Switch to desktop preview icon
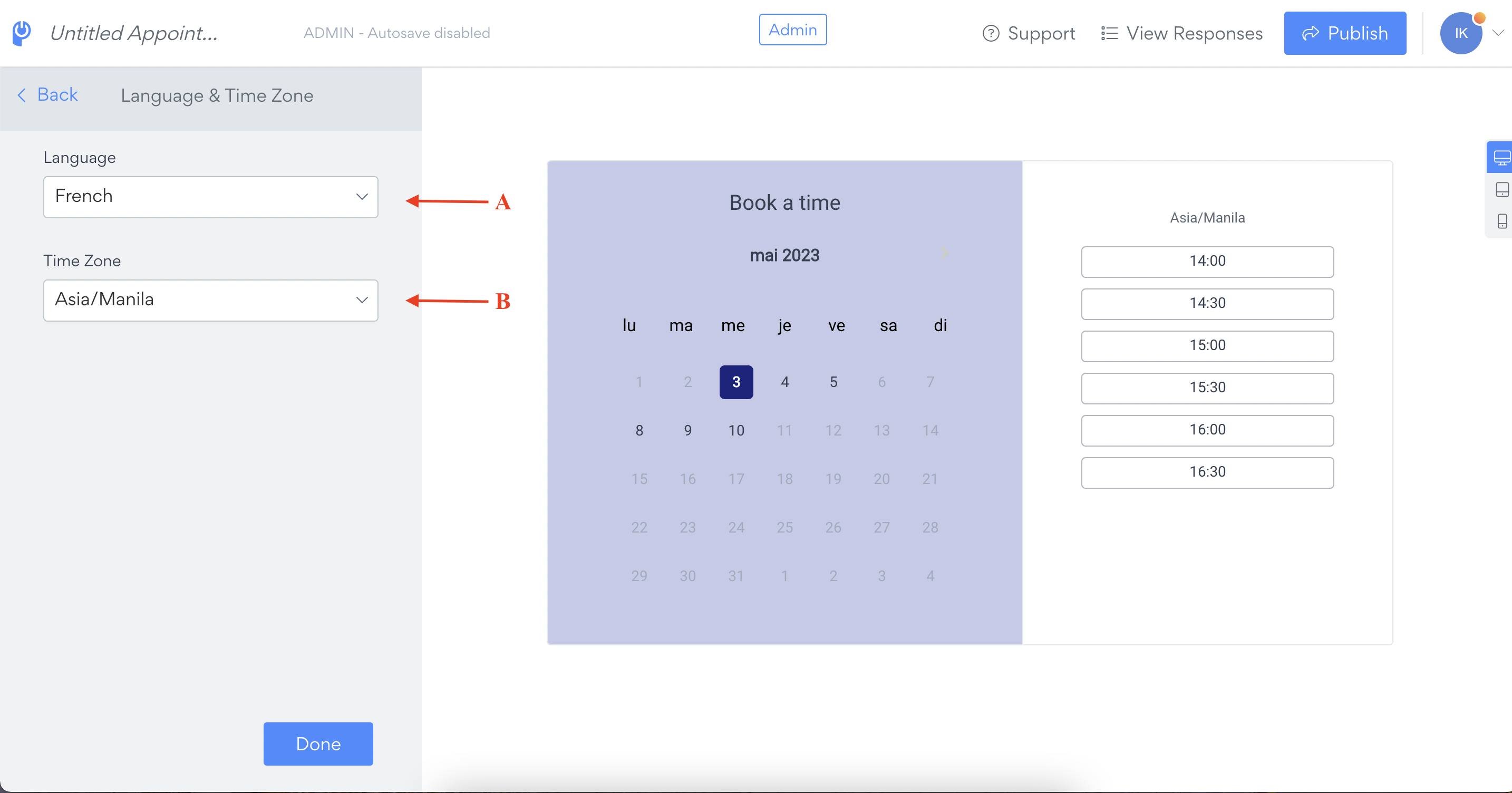 point(1501,157)
